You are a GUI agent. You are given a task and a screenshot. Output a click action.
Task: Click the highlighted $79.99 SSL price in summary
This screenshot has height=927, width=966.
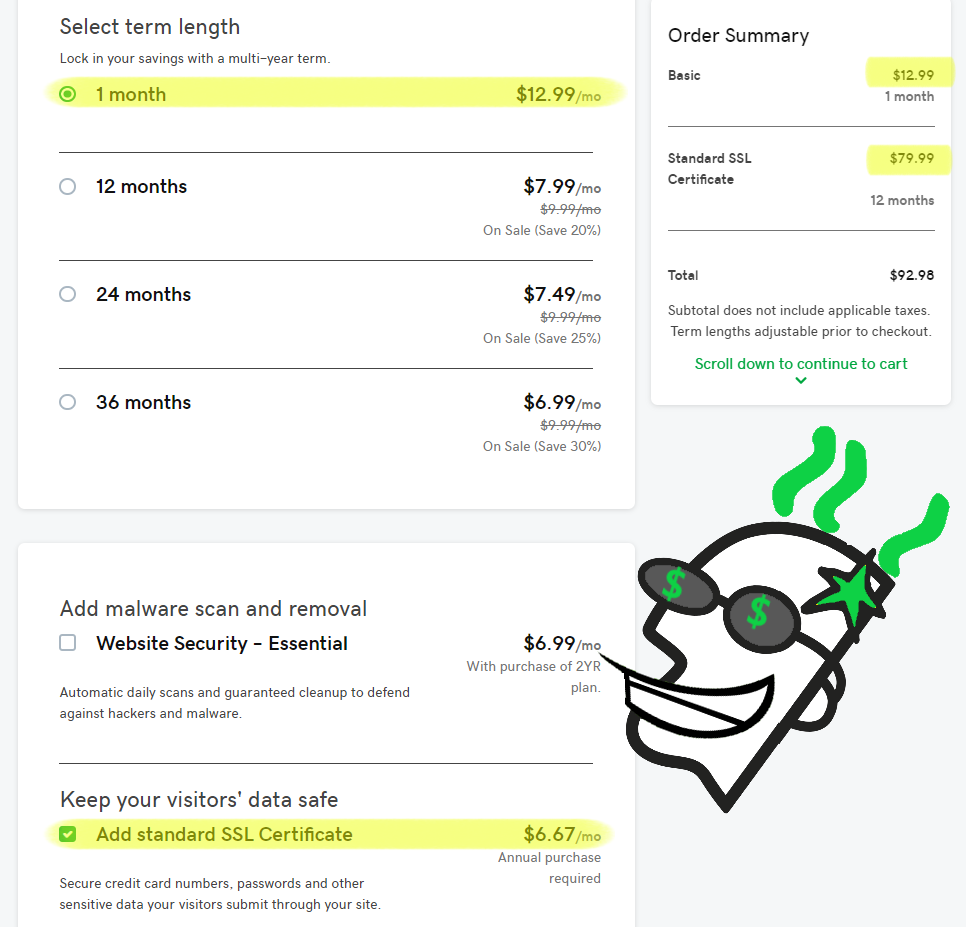pos(911,158)
